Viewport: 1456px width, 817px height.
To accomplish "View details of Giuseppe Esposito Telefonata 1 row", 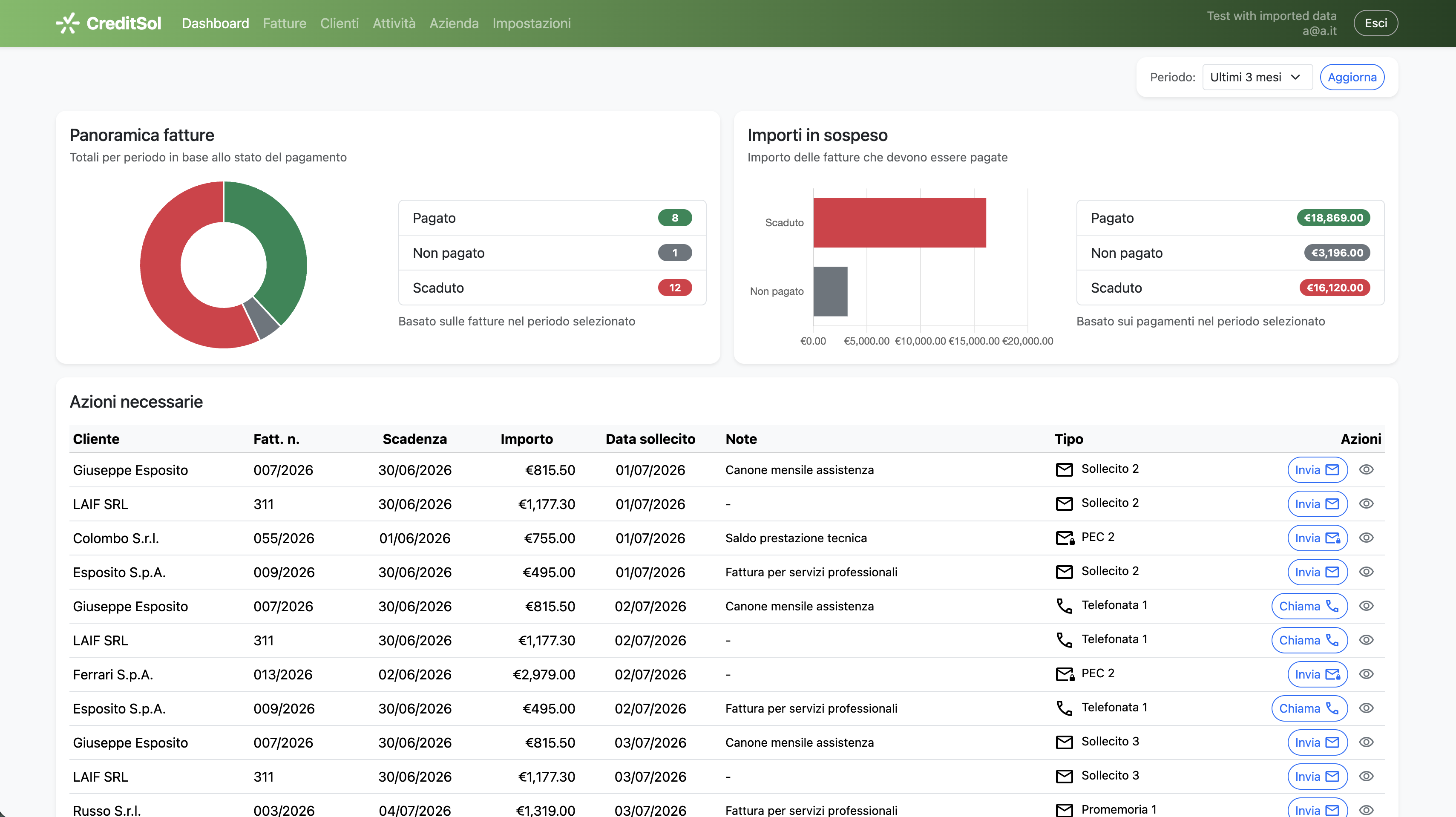I will coord(1366,606).
